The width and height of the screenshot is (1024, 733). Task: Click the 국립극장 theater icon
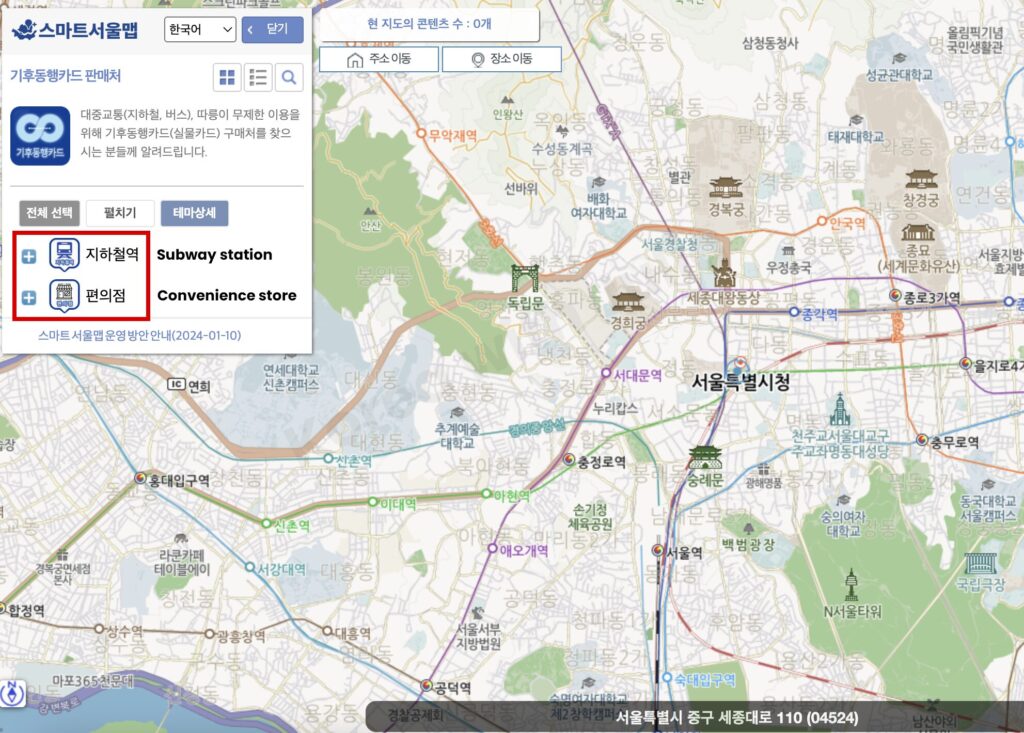tap(980, 563)
